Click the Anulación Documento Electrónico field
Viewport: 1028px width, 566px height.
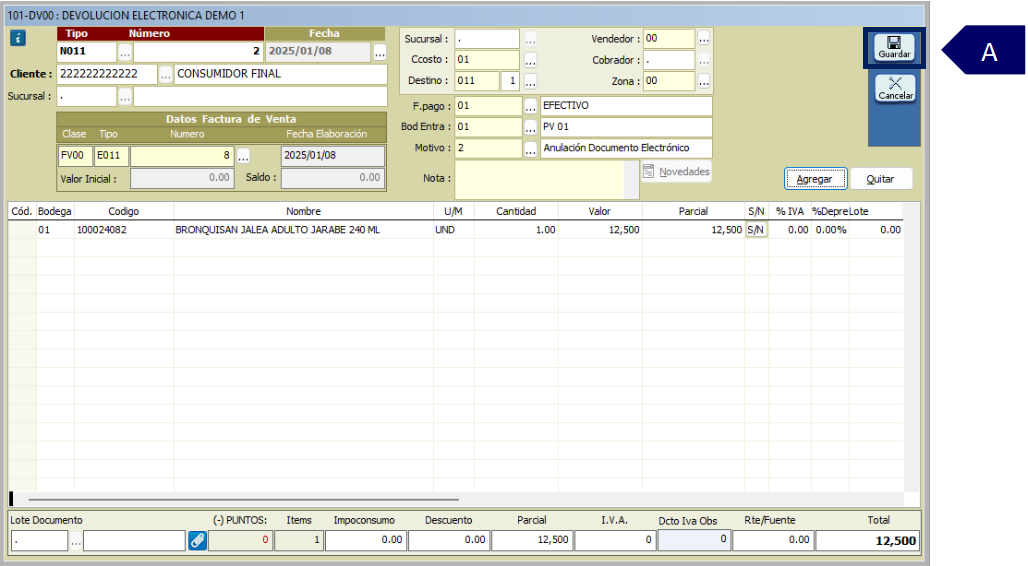[626, 148]
